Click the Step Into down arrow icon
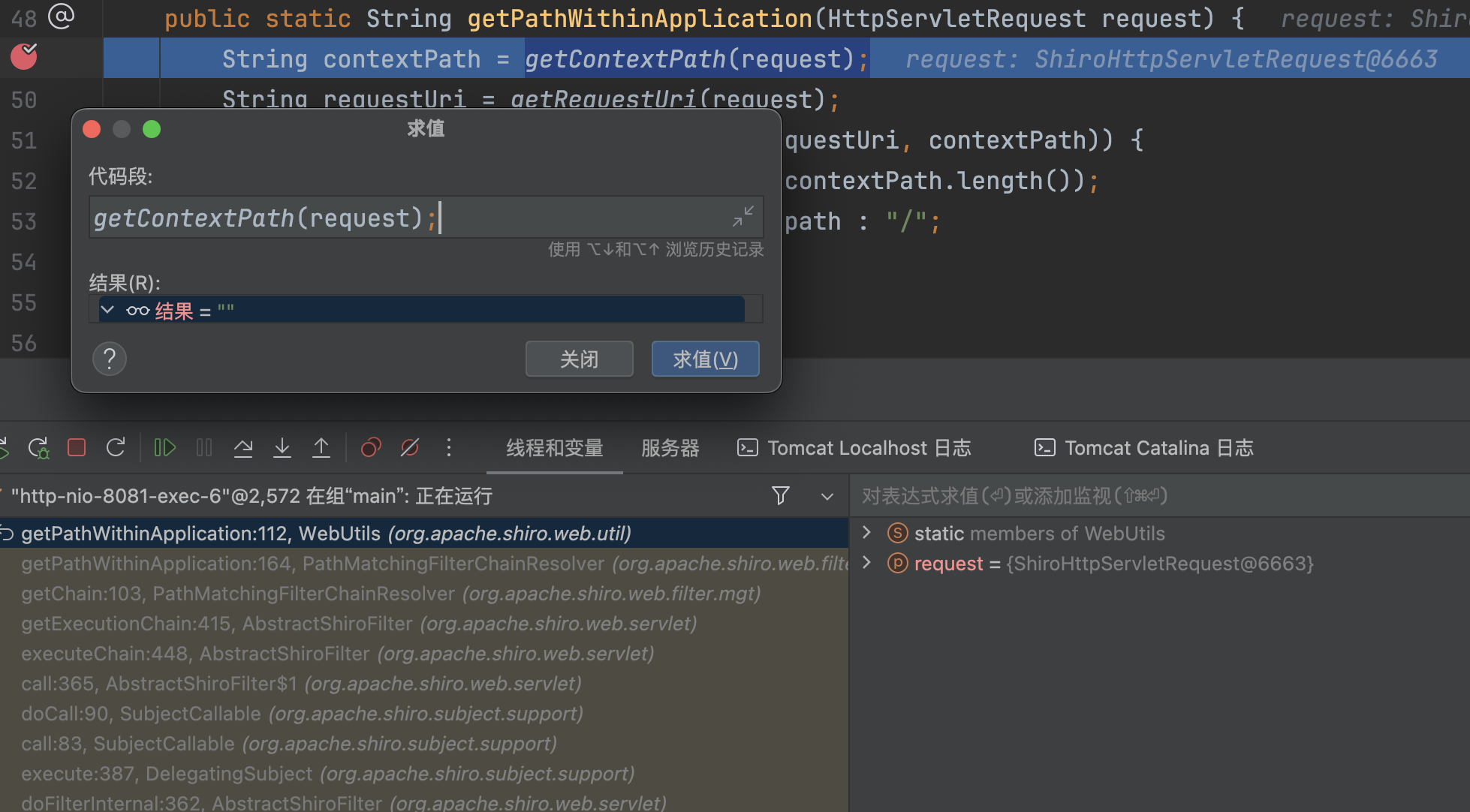This screenshot has height=812, width=1470. click(x=282, y=448)
